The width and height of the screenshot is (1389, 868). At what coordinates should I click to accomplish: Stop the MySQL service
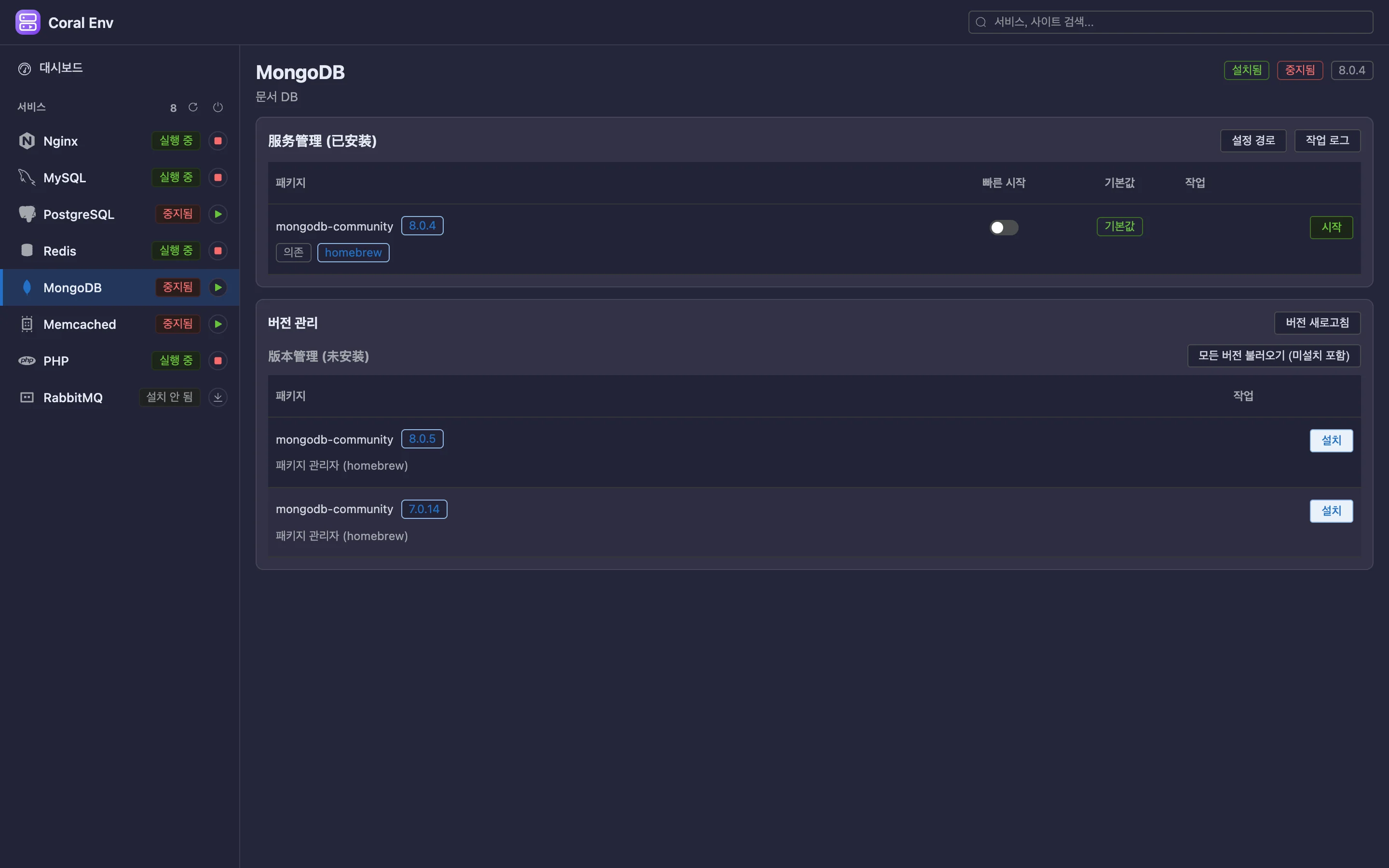pos(218,177)
